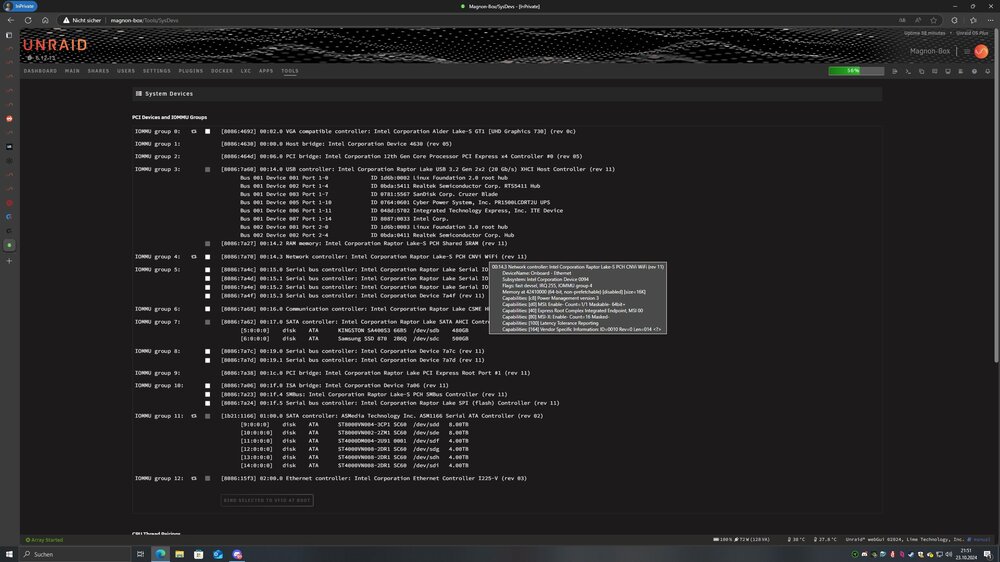1000x562 pixels.
Task: Toggle the help question mark icon
Action: tap(974, 71)
